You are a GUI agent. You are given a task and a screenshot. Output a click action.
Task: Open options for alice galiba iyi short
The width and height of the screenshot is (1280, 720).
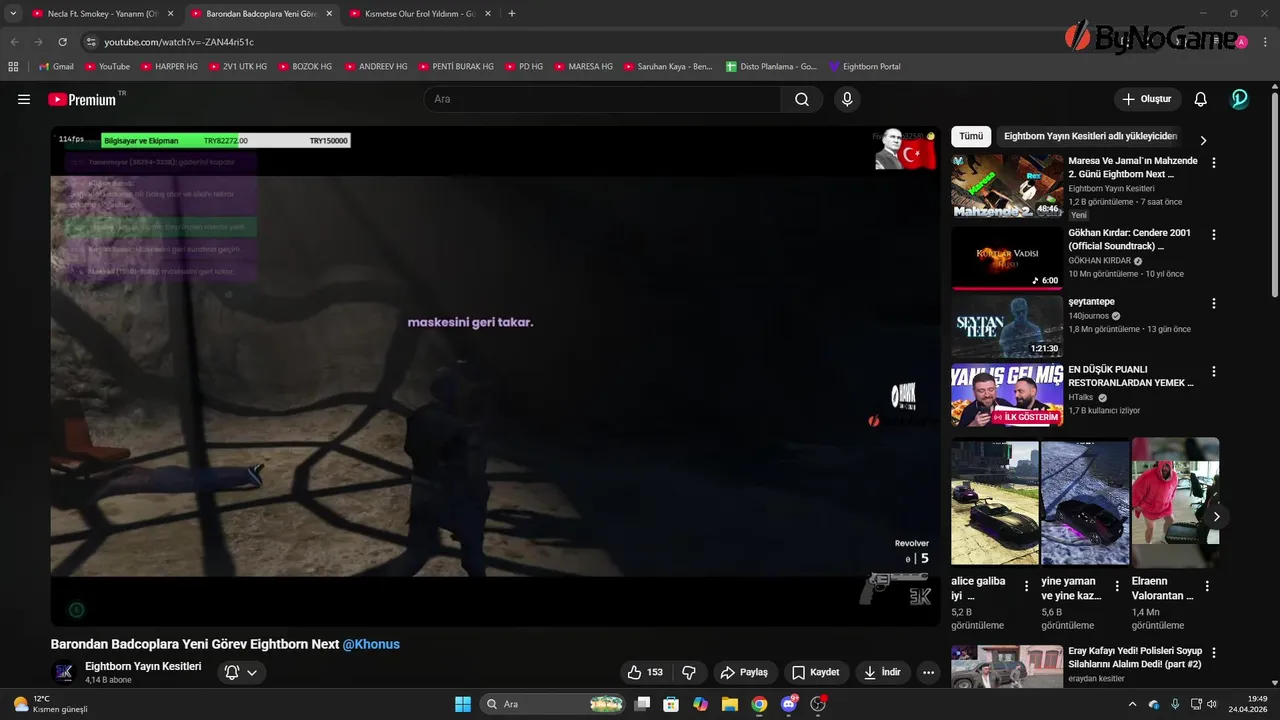coord(1027,587)
